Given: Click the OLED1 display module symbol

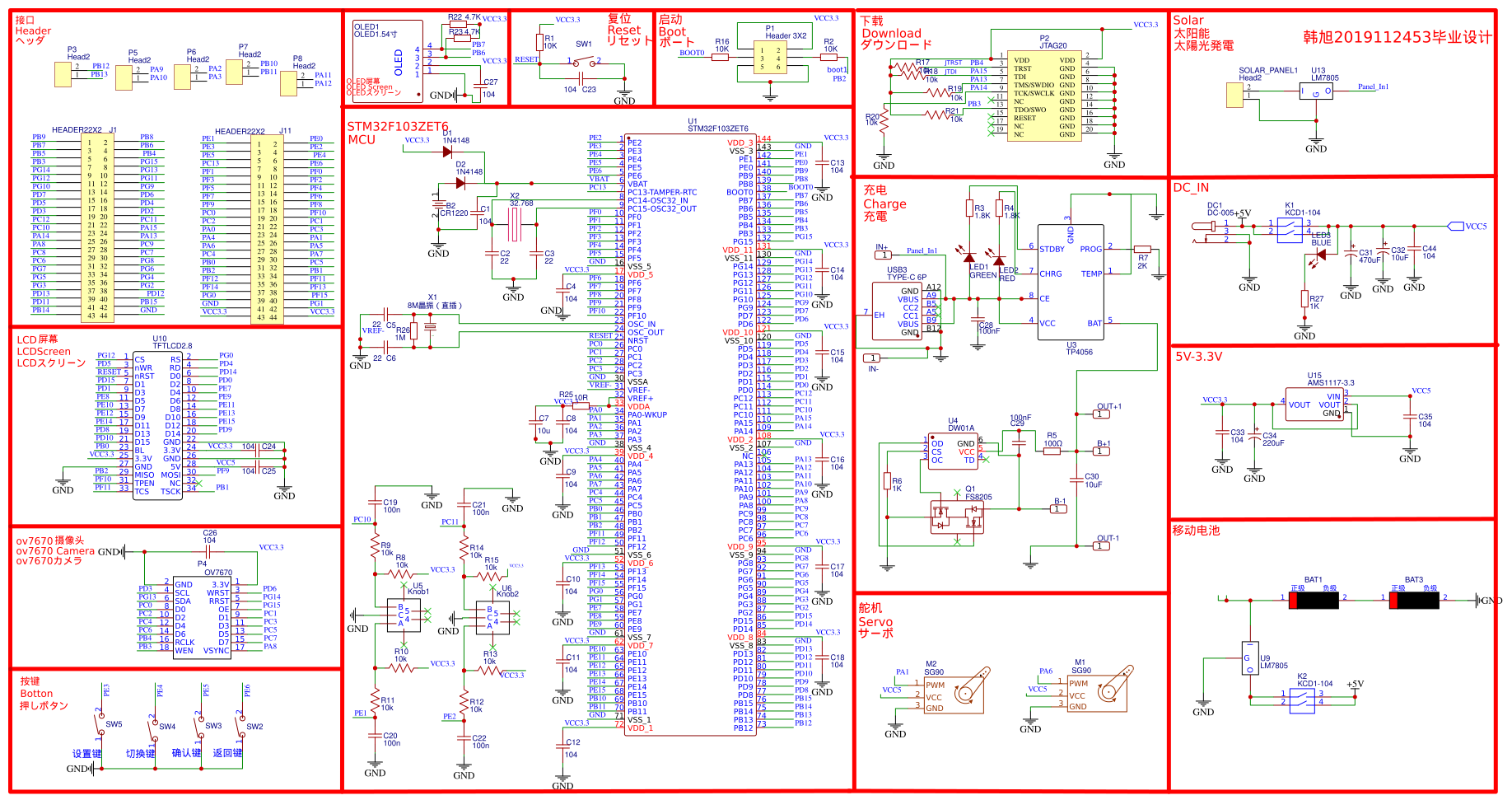Looking at the screenshot, I should (388, 62).
